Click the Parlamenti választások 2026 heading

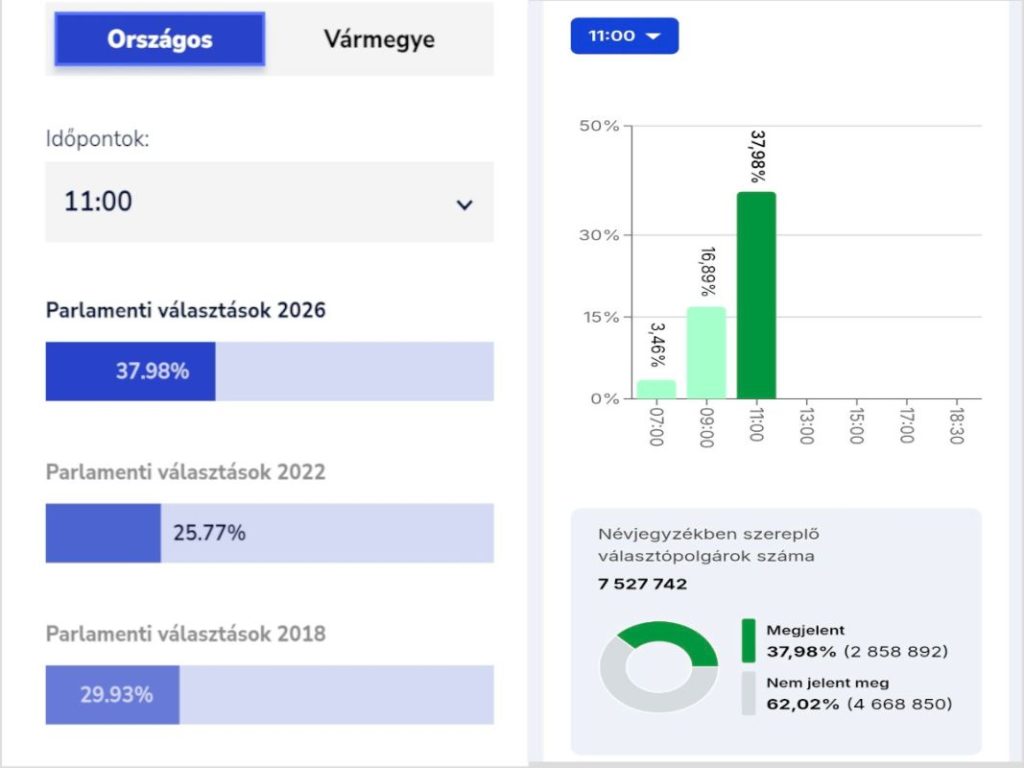(186, 310)
